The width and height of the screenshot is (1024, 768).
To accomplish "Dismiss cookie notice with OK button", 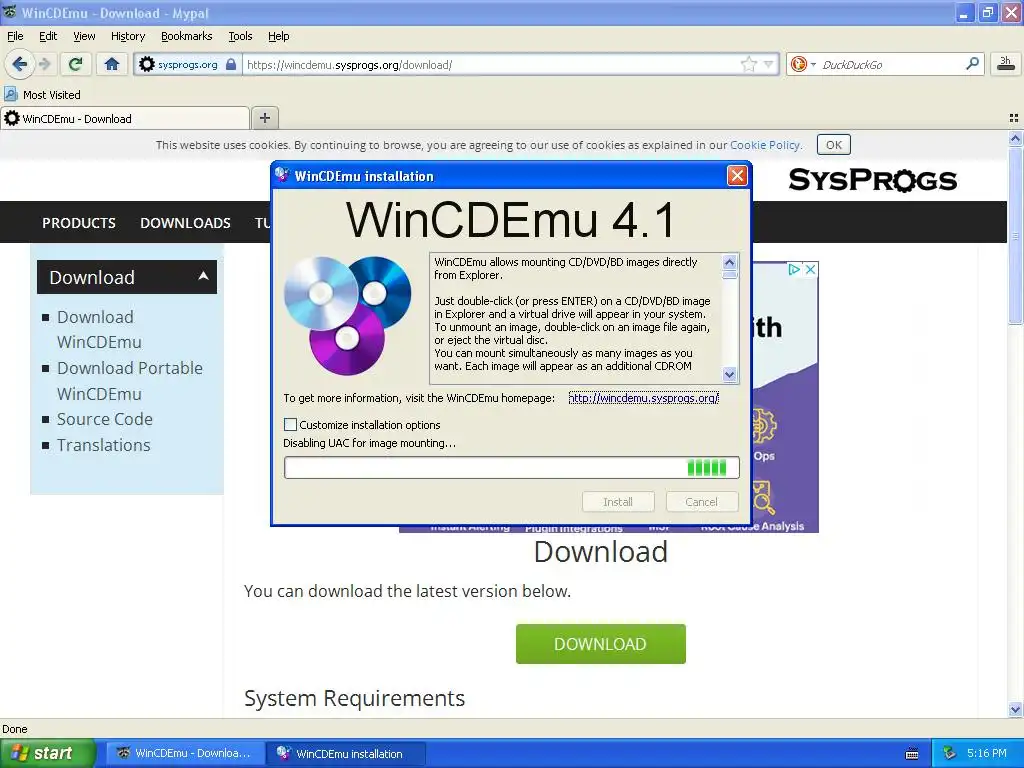I will point(833,145).
